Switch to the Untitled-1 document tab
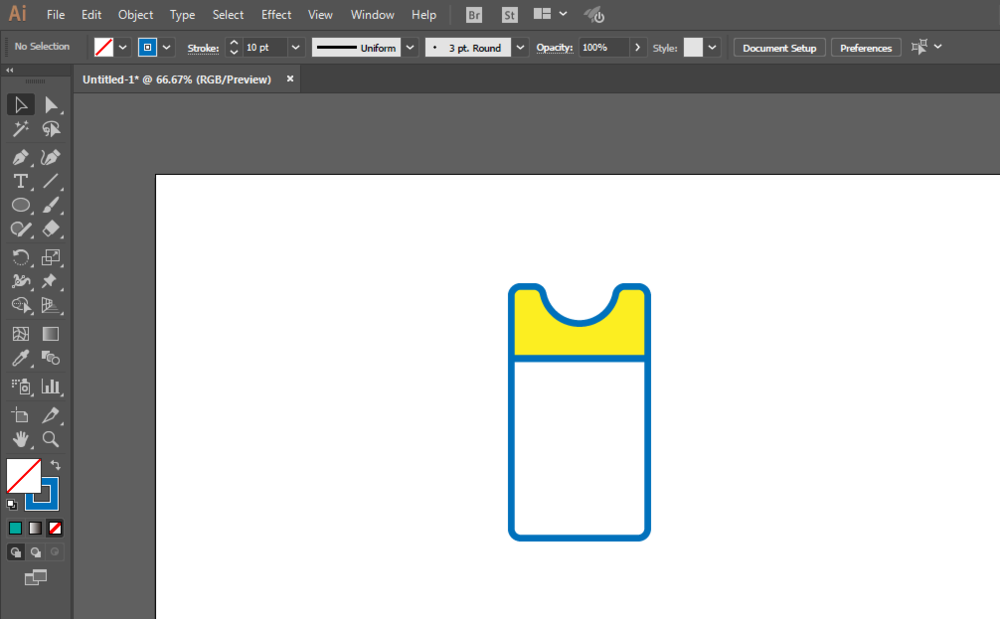1000x619 pixels. [177, 79]
